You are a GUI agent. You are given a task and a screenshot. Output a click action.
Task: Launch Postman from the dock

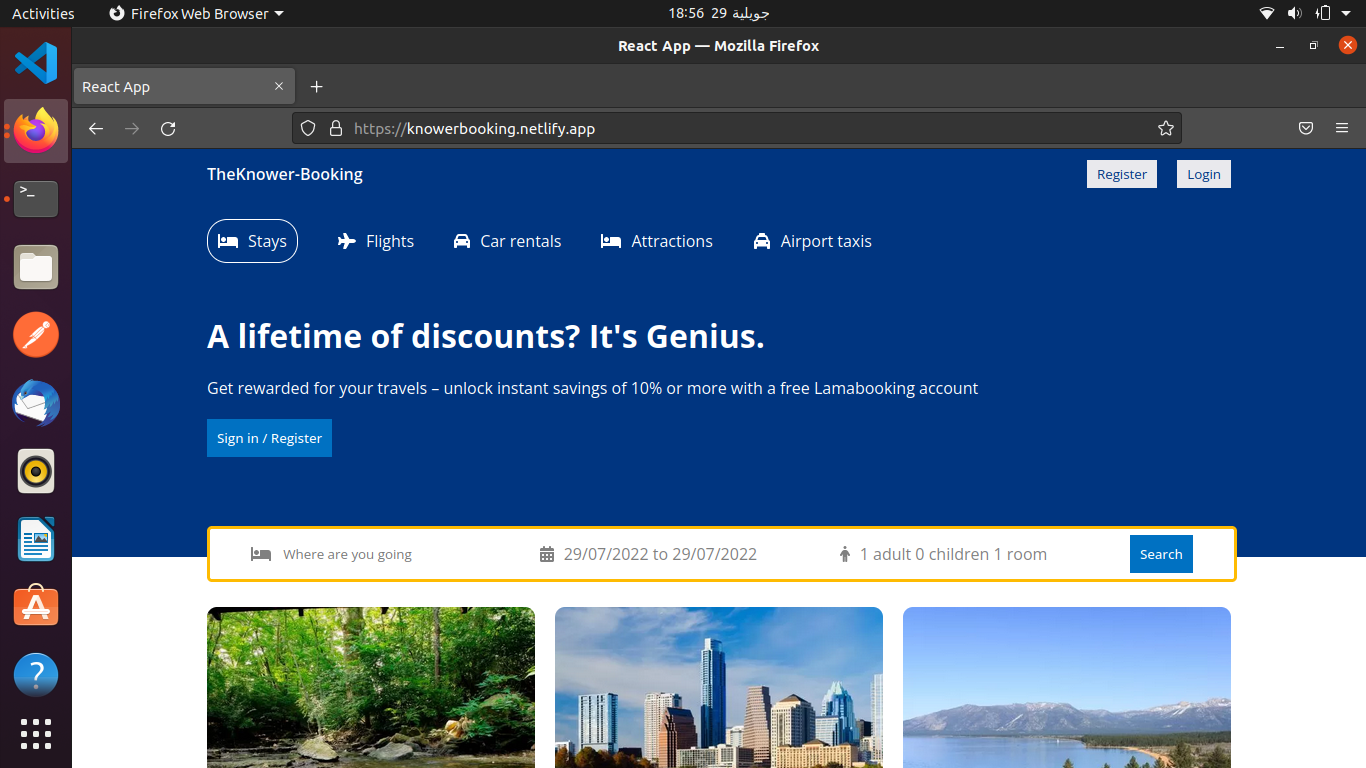36,335
